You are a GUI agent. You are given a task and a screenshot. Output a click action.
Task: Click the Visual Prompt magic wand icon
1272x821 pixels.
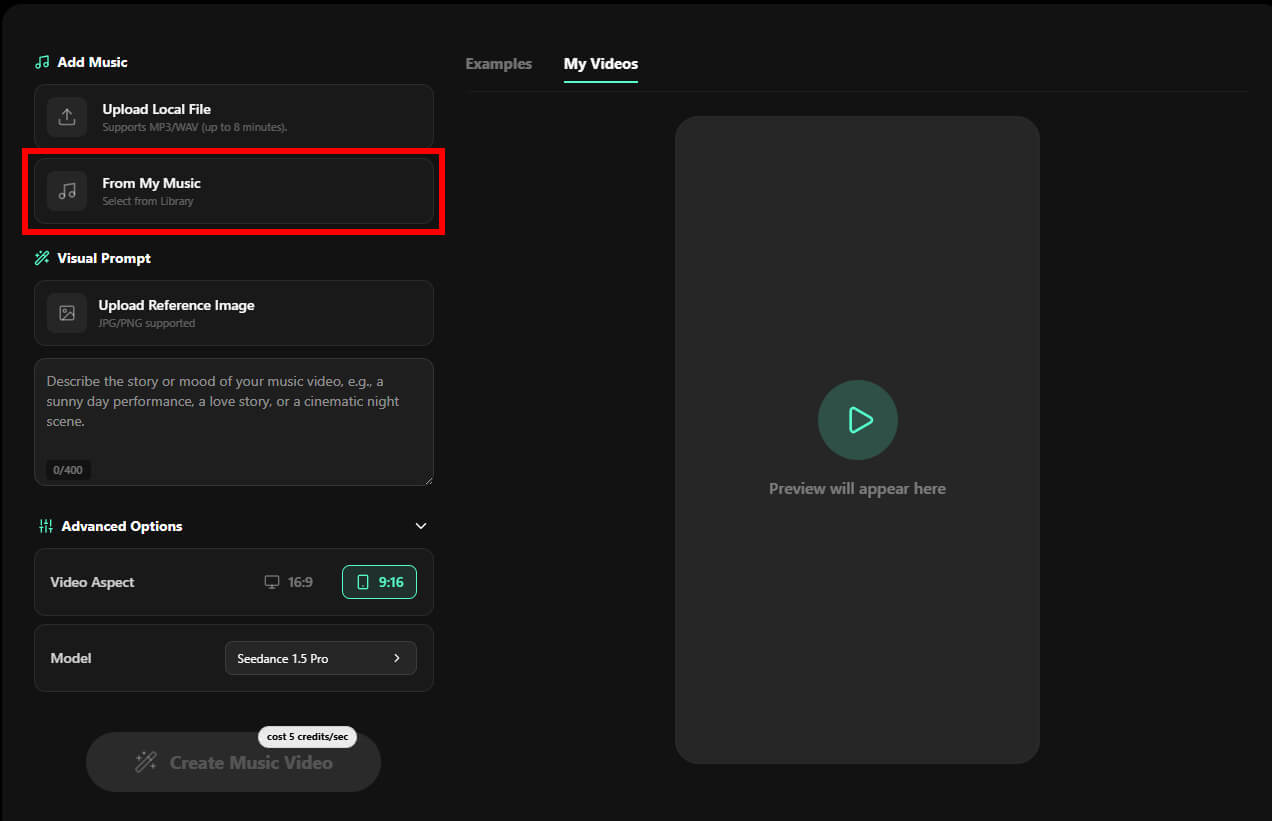click(x=42, y=258)
